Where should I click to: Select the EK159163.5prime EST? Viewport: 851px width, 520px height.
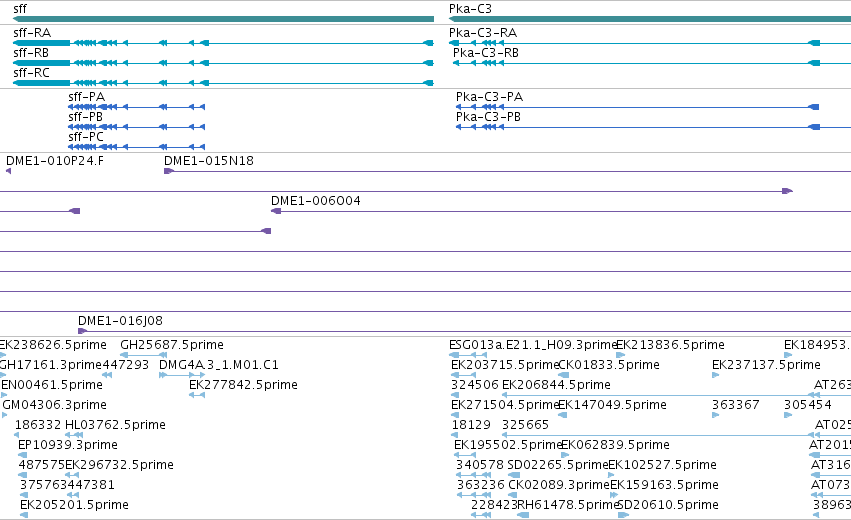pyautogui.click(x=664, y=485)
